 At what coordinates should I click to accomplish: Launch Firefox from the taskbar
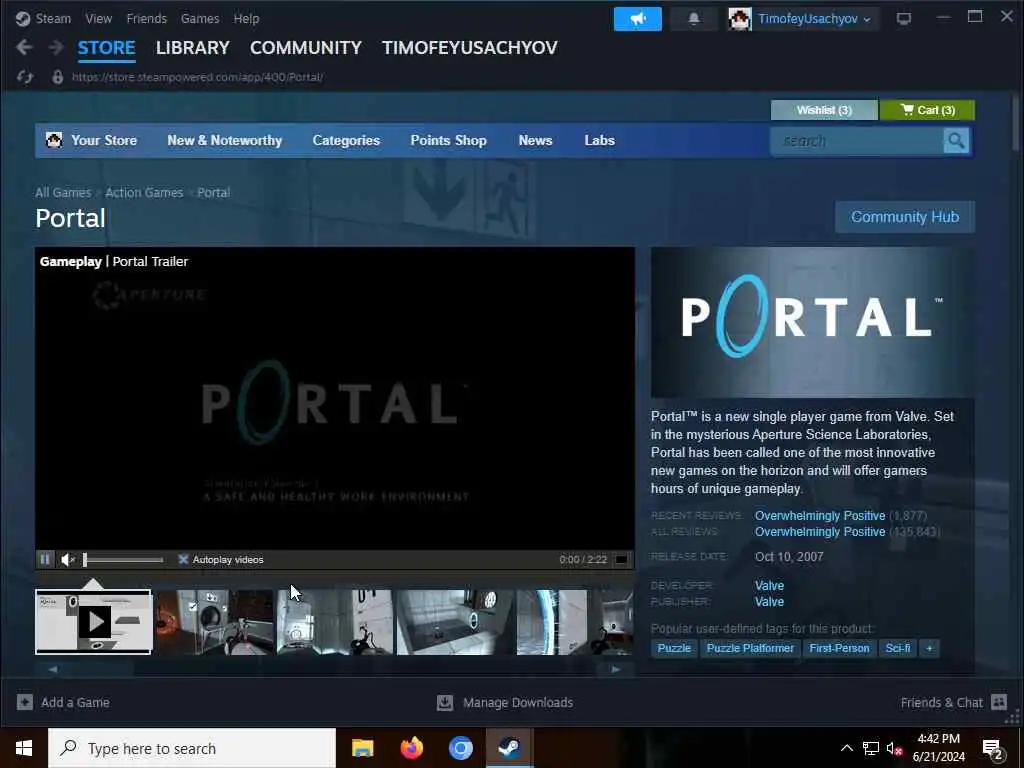tap(411, 748)
